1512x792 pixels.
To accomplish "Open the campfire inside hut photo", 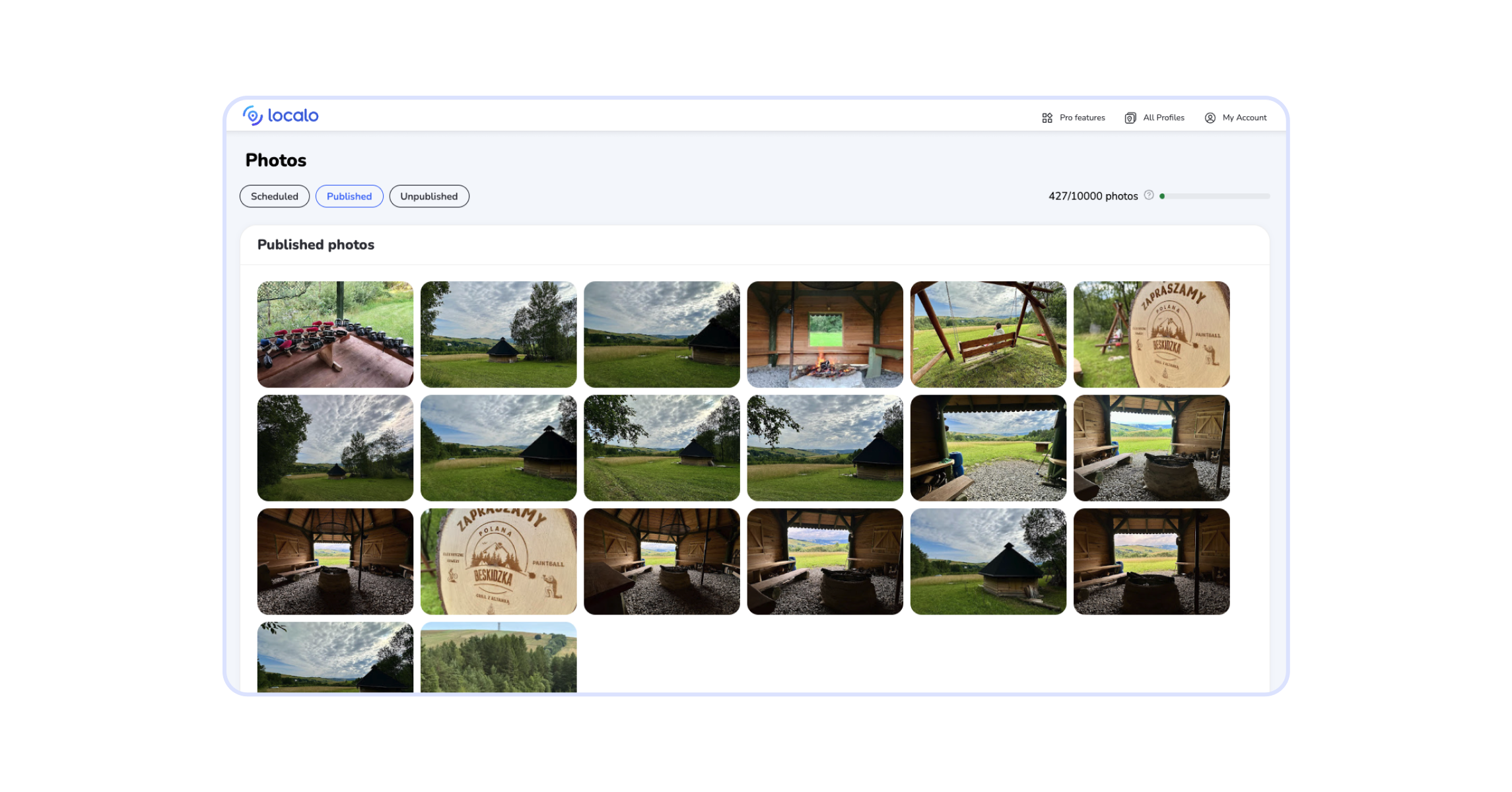I will coord(825,335).
